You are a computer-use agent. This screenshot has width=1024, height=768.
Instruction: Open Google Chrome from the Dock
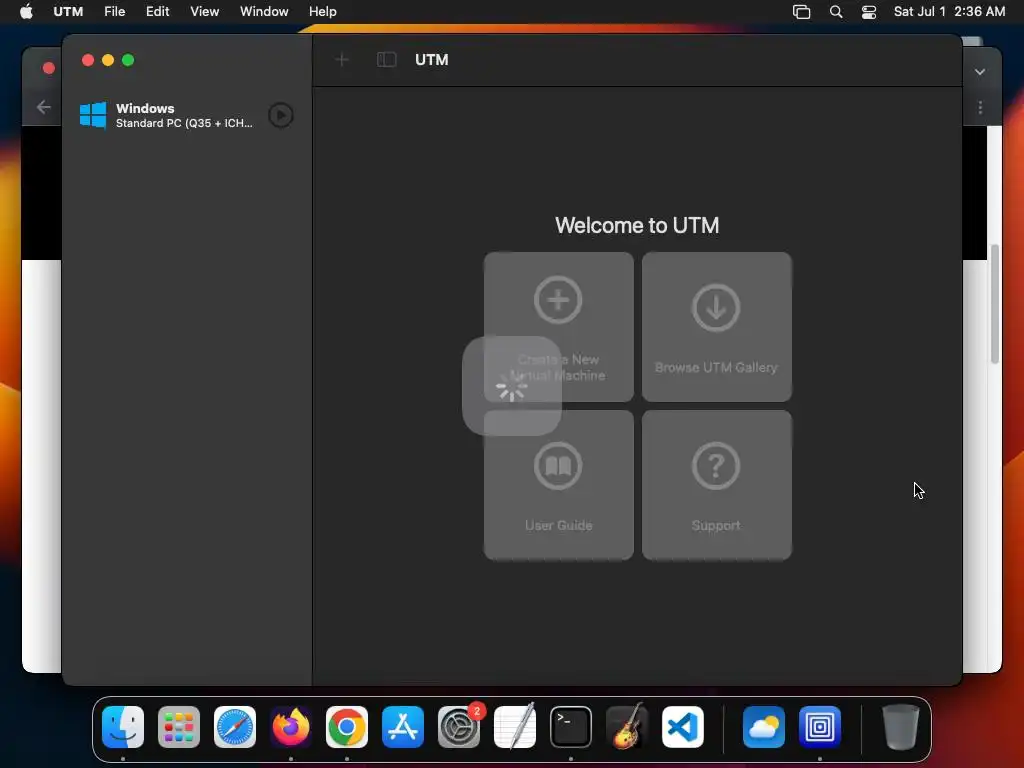click(347, 727)
